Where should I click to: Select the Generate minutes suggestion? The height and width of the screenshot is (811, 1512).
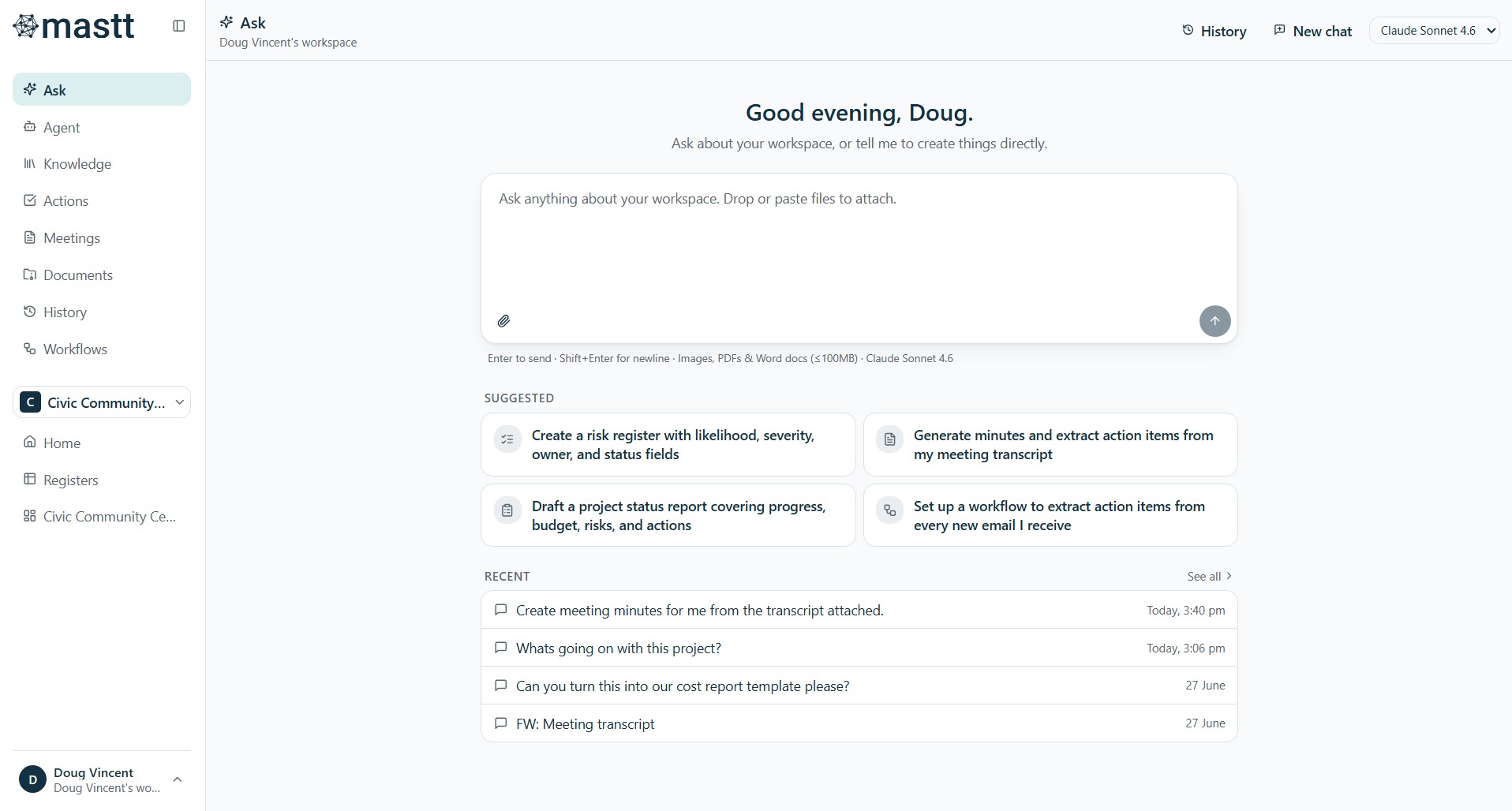pos(1050,445)
